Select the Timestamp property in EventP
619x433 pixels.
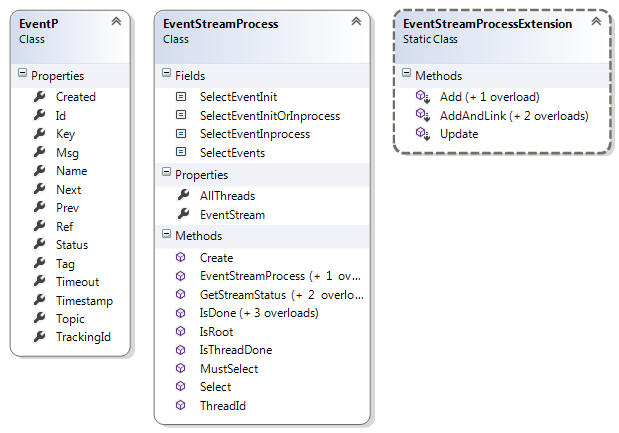point(84,301)
